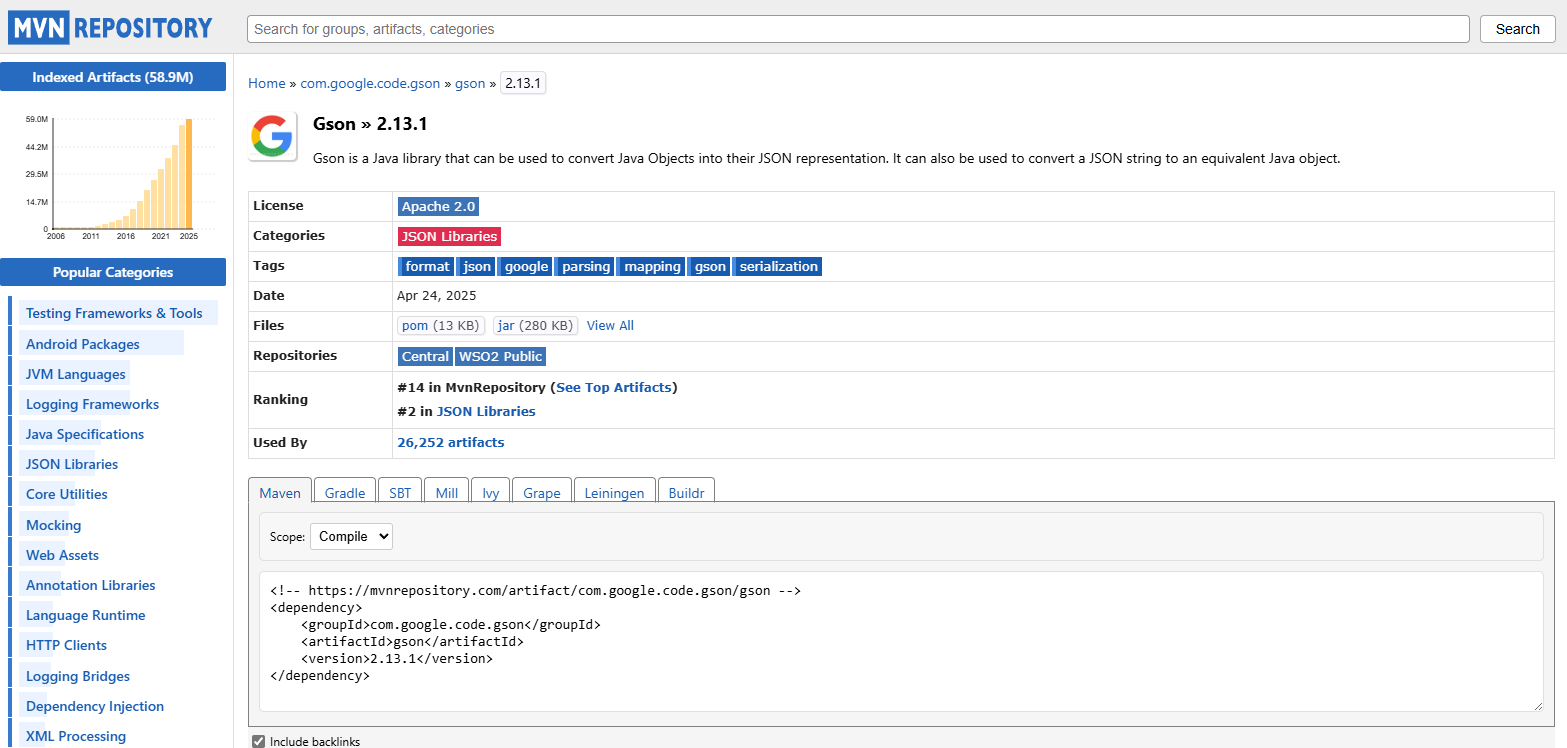Open JSON Libraries sidebar category

tap(72, 464)
